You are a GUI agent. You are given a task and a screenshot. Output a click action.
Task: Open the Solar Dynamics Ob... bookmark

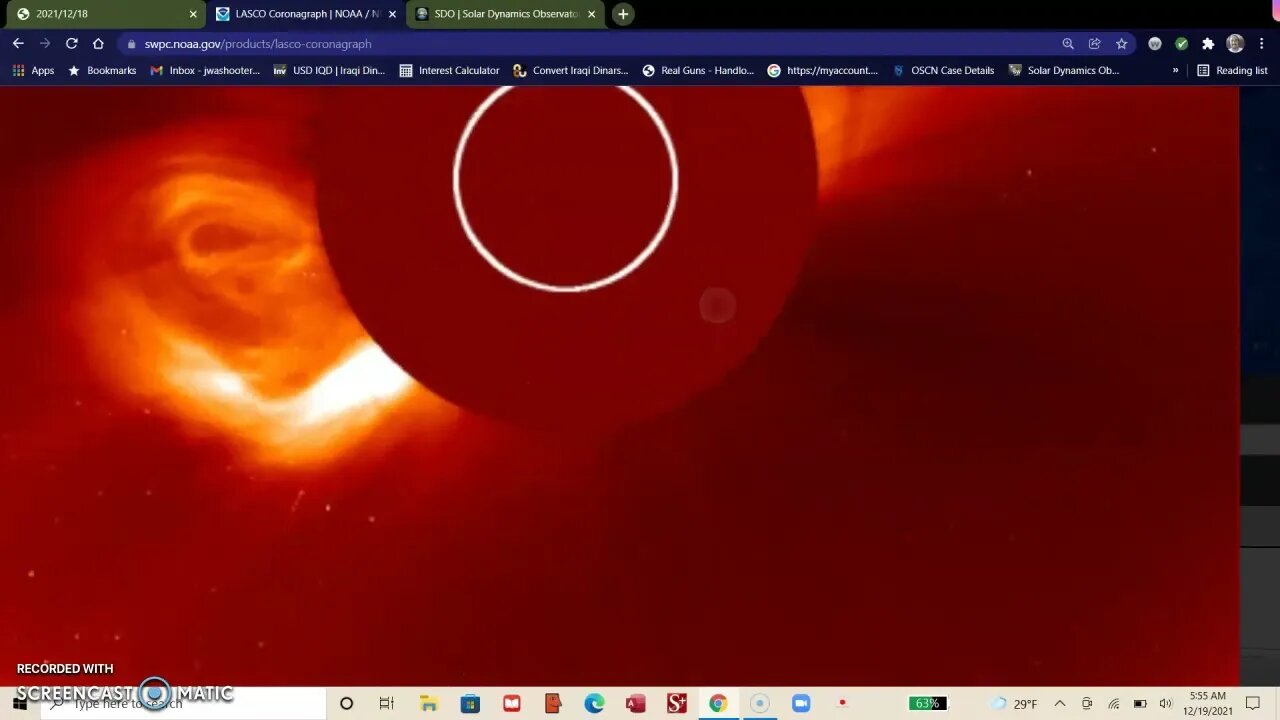tap(1064, 71)
